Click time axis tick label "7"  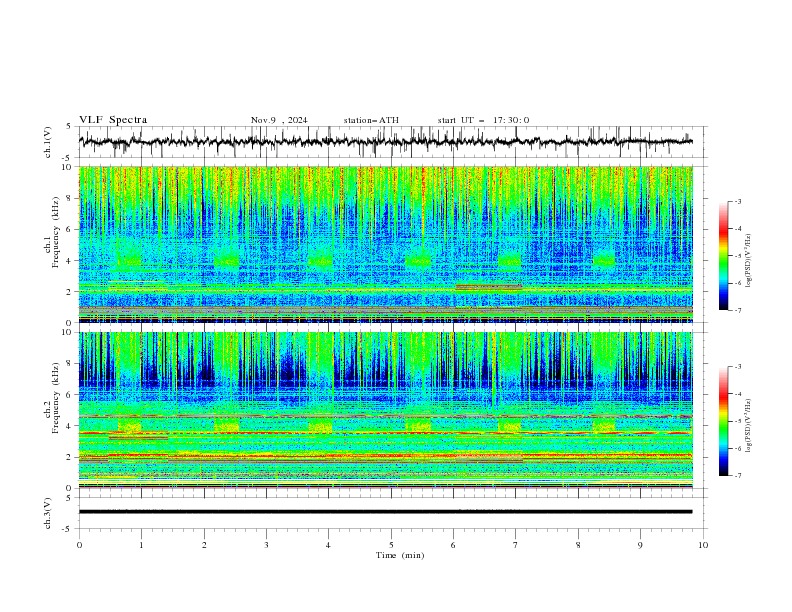tap(516, 545)
